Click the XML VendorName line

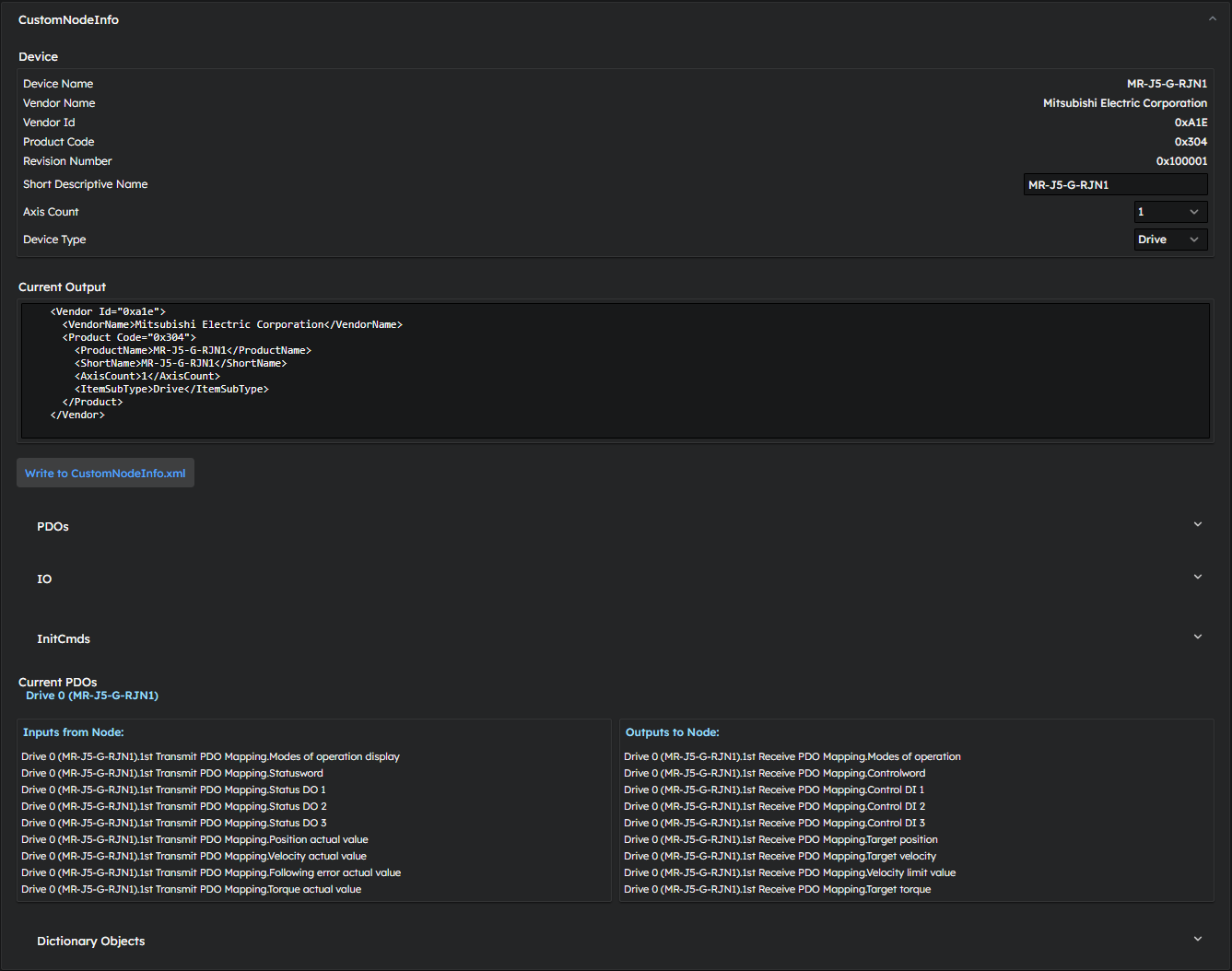point(232,324)
